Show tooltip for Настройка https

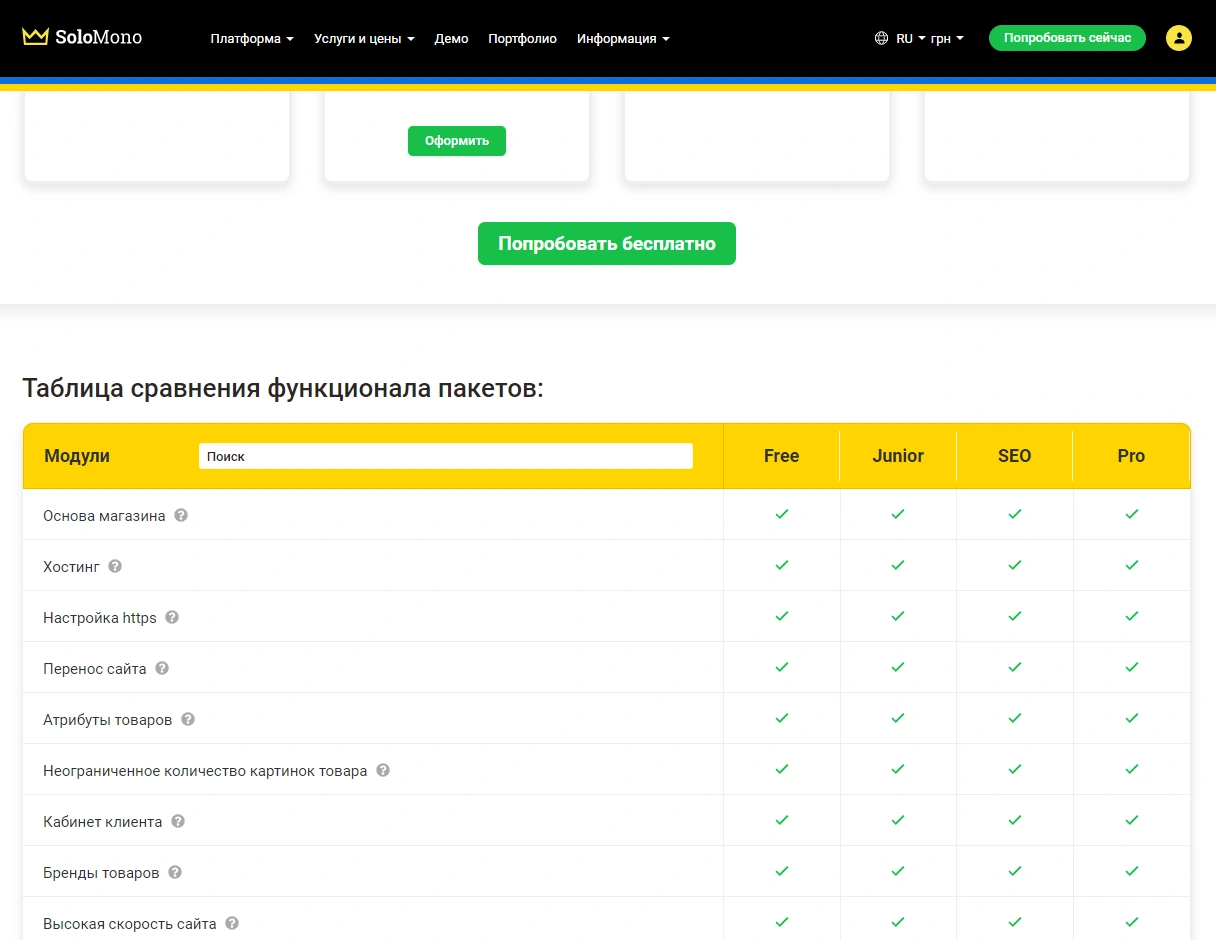pyautogui.click(x=172, y=618)
